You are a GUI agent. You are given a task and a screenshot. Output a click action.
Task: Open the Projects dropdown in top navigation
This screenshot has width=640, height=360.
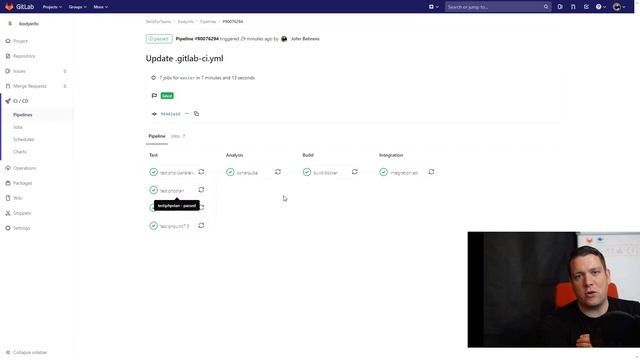(52, 7)
